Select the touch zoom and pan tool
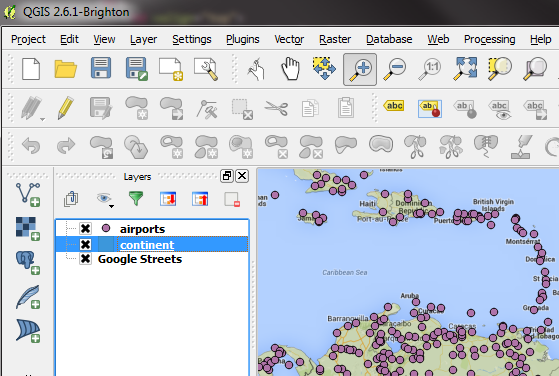The image size is (559, 376). (256, 69)
